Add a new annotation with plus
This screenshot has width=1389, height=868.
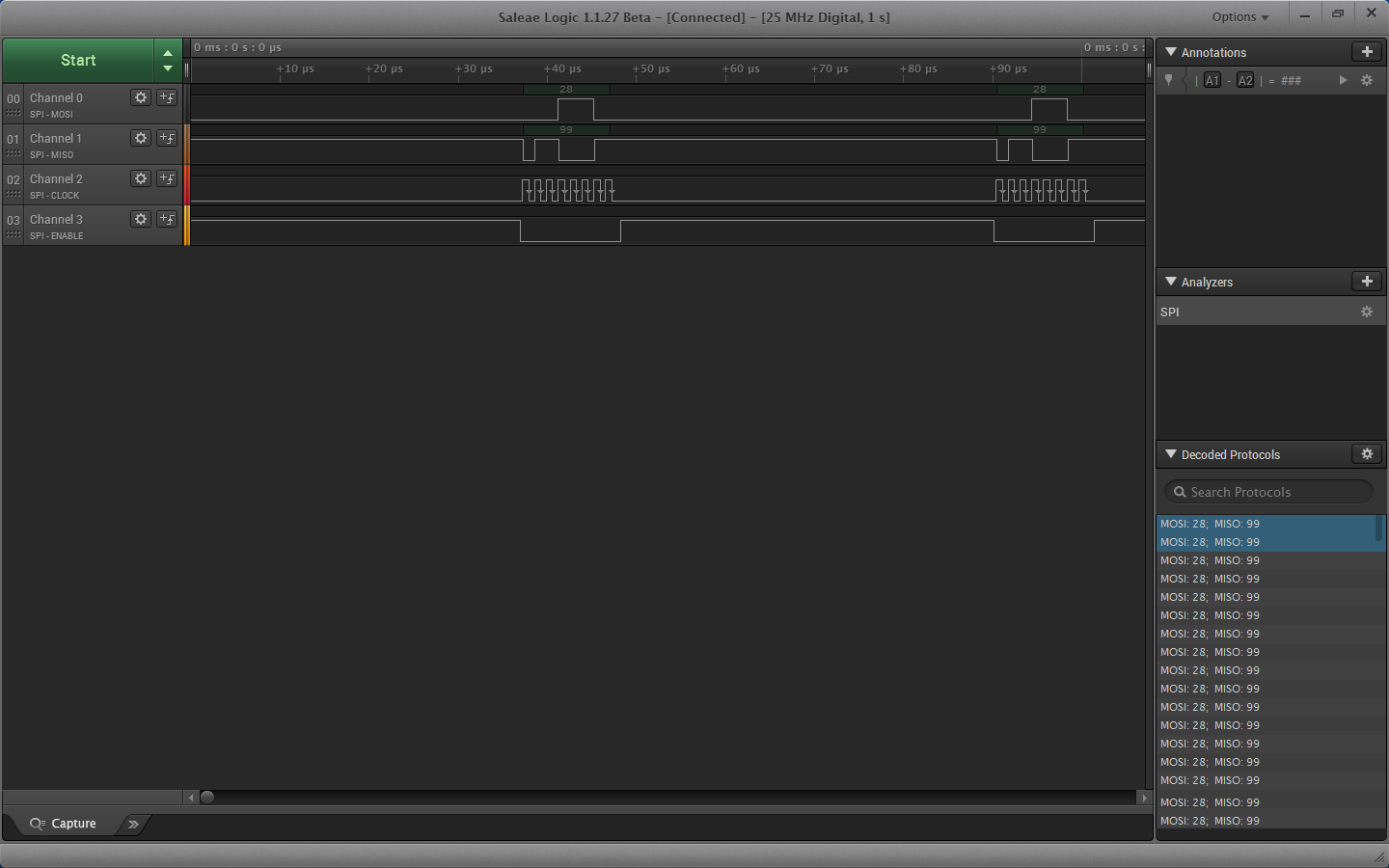coord(1366,52)
